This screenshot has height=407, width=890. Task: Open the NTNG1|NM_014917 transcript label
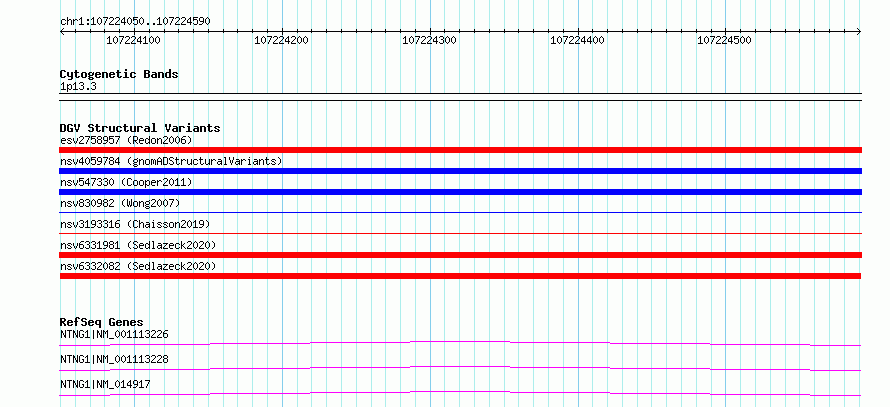[105, 384]
